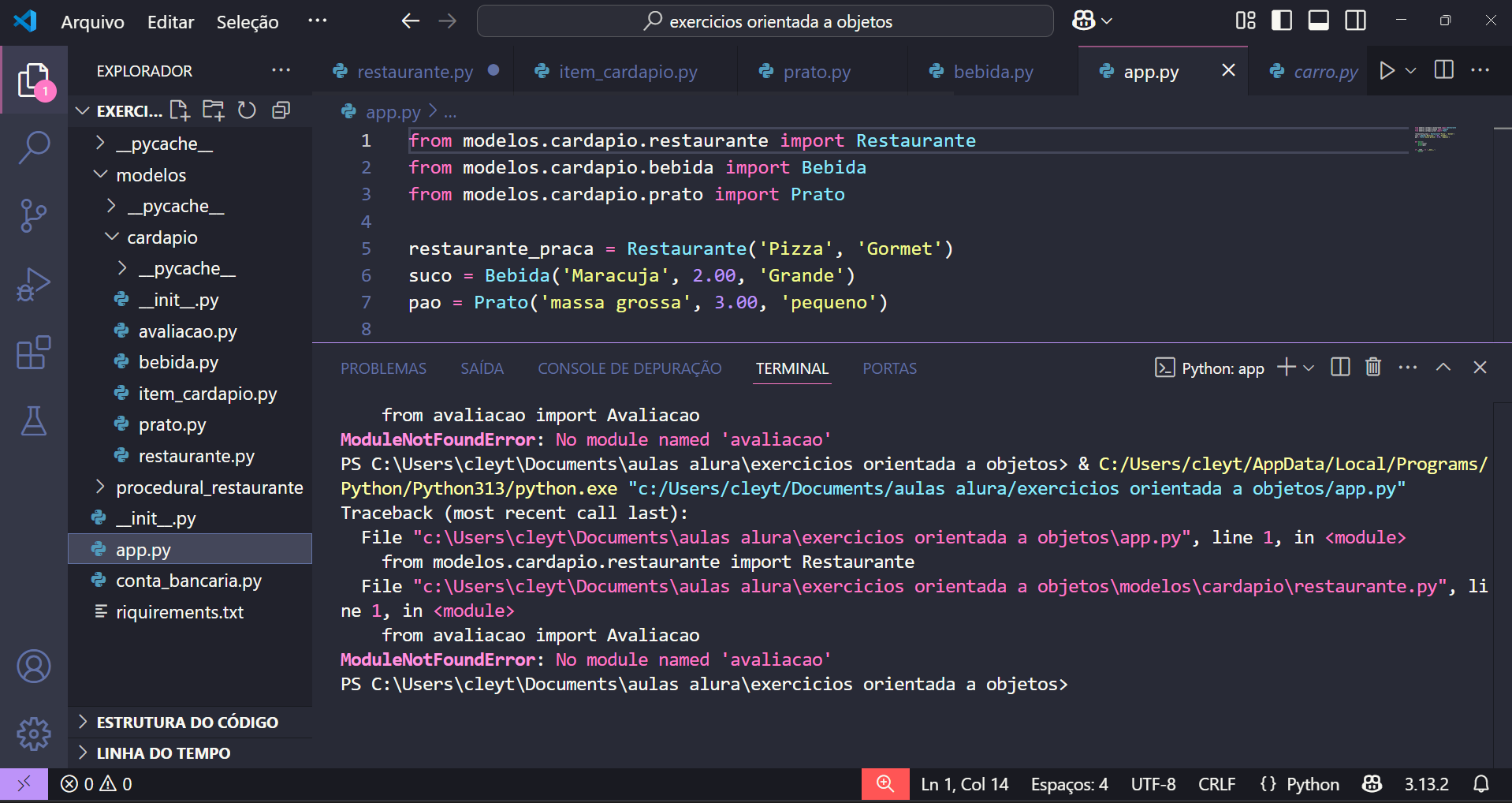The width and height of the screenshot is (1512, 803).
Task: Open the Seleção menu
Action: point(248,22)
